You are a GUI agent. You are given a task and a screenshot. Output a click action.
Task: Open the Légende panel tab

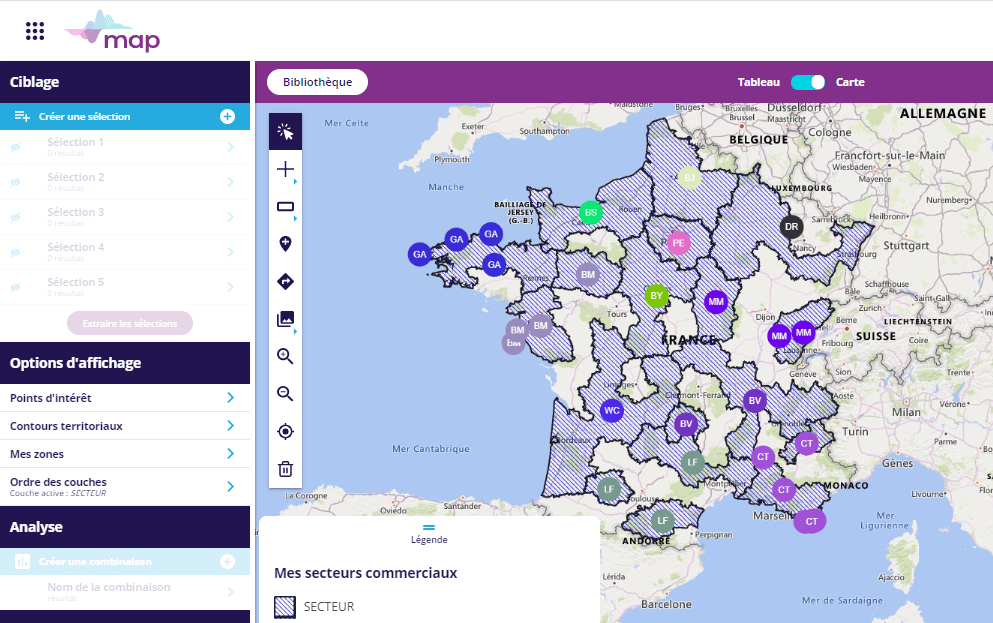(429, 539)
